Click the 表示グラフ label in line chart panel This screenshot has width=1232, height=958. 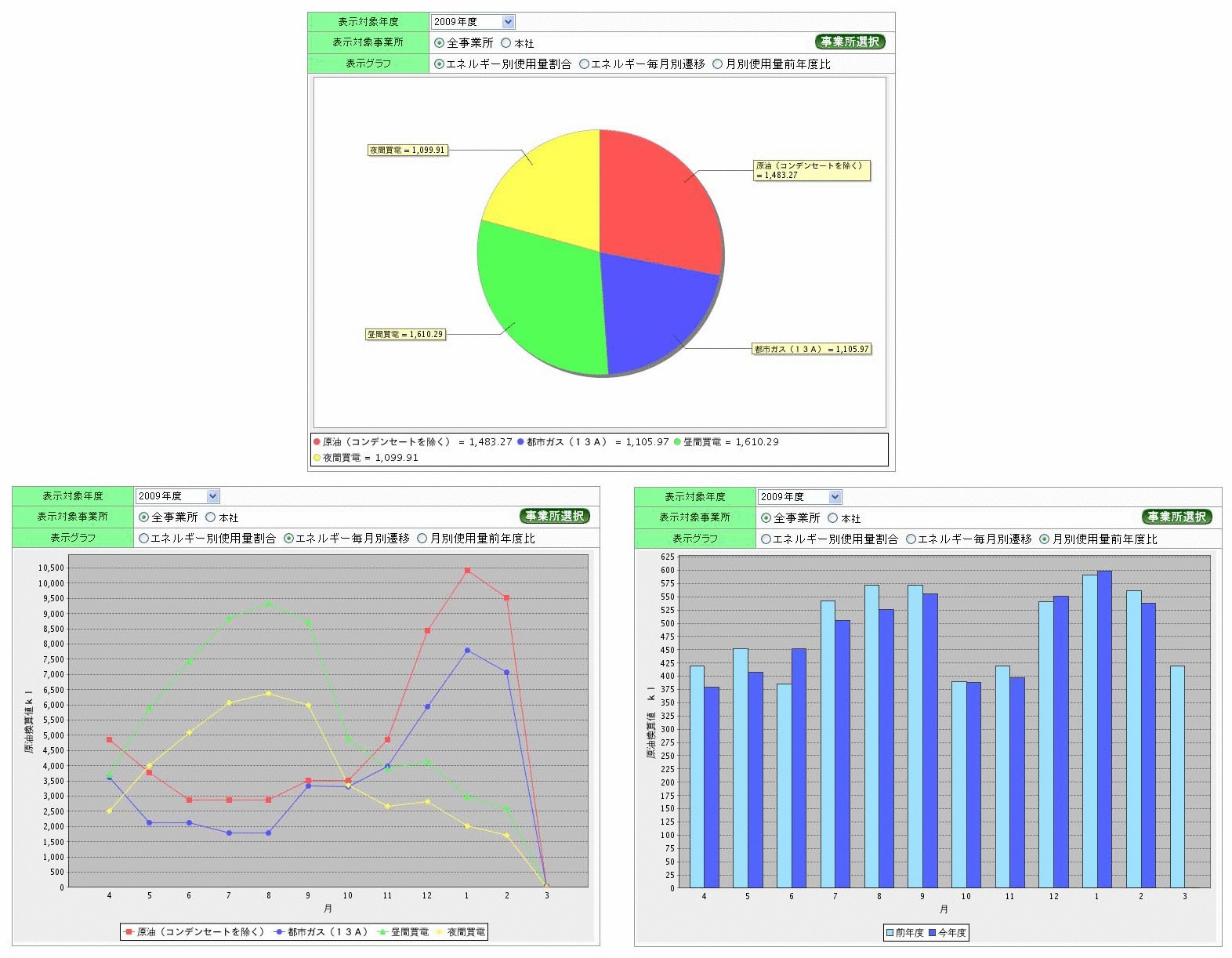tap(73, 538)
